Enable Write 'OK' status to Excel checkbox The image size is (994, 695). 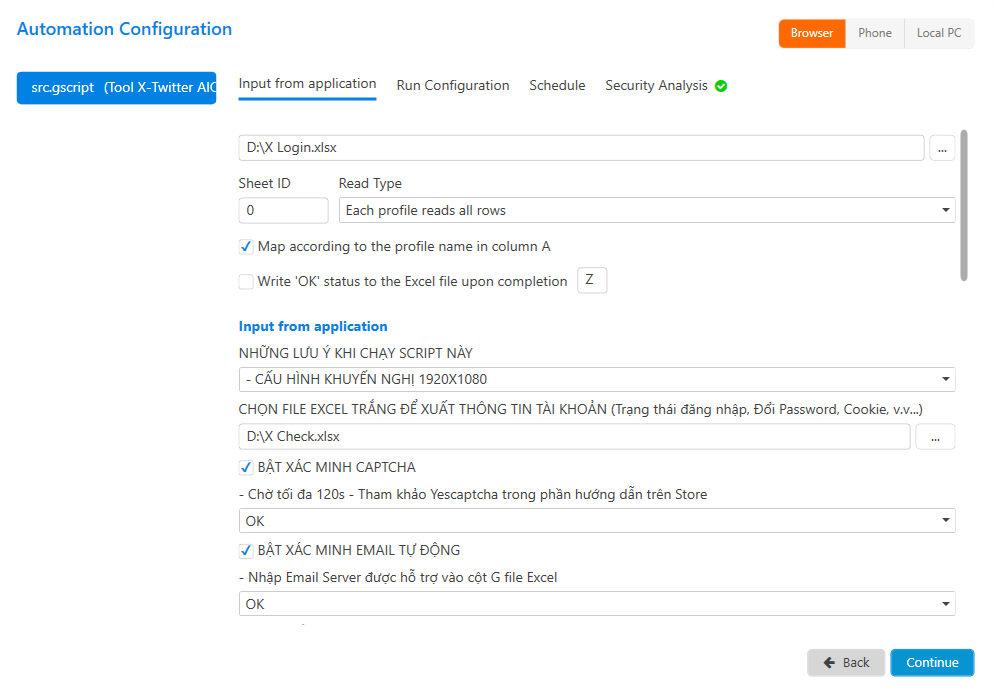click(246, 282)
